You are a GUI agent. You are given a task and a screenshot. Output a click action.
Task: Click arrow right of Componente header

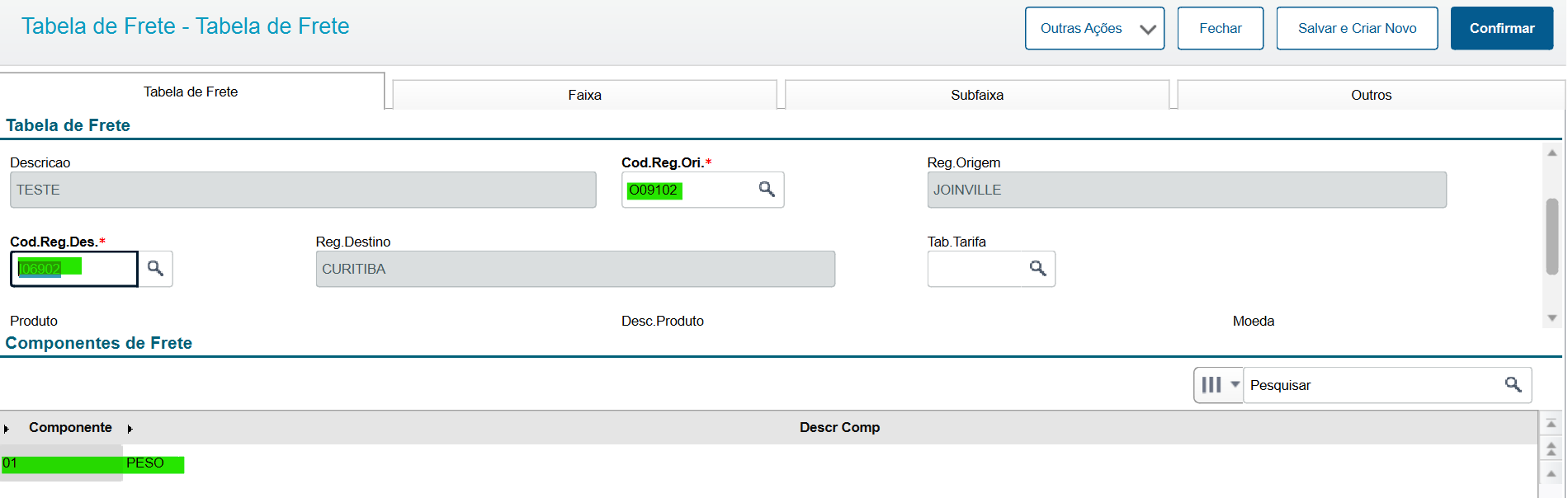point(130,429)
